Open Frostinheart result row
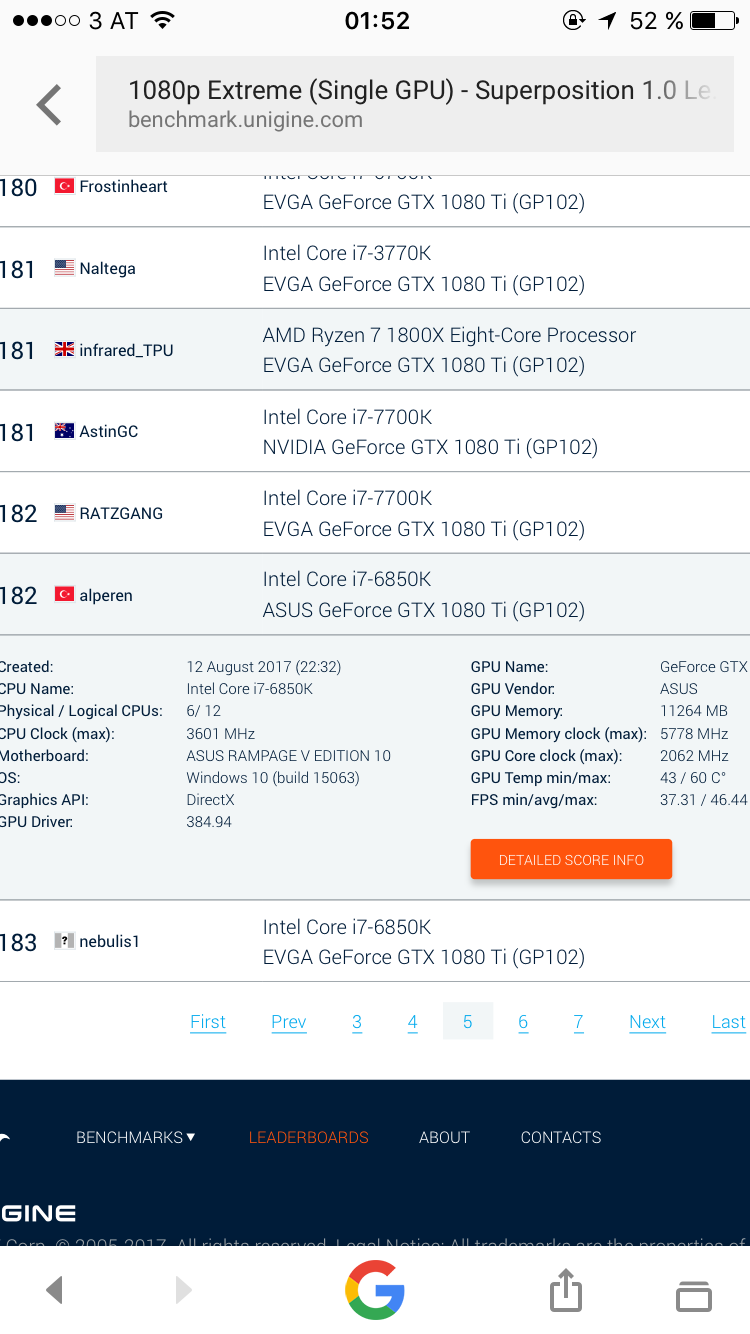The width and height of the screenshot is (750, 1334). click(375, 200)
